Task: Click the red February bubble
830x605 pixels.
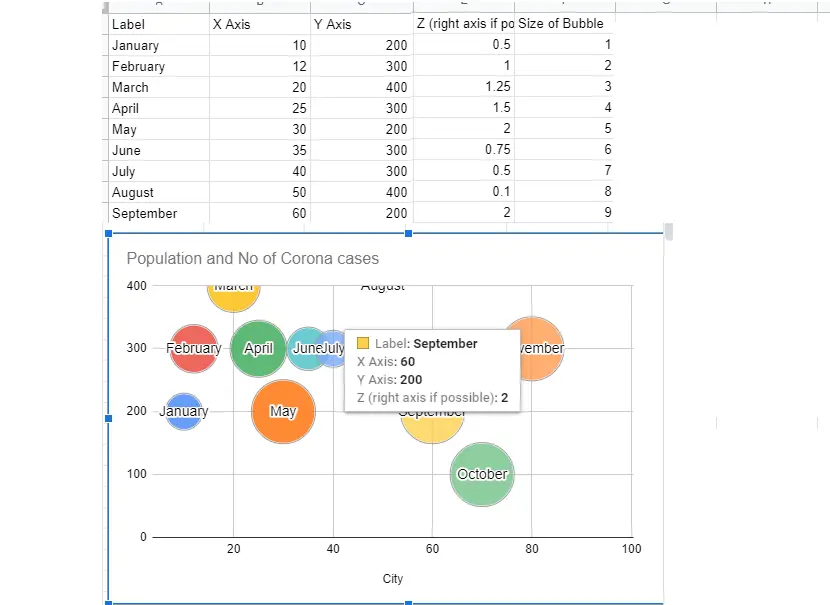Action: pos(193,349)
